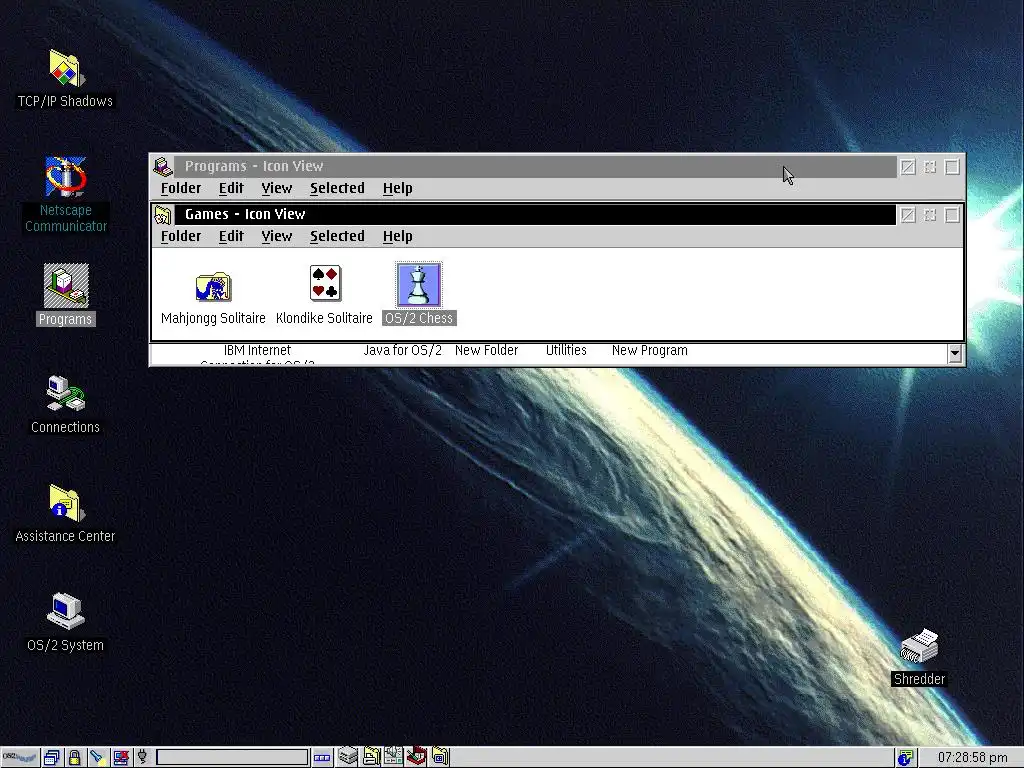Click the WarpCenter clock display

click(x=972, y=758)
